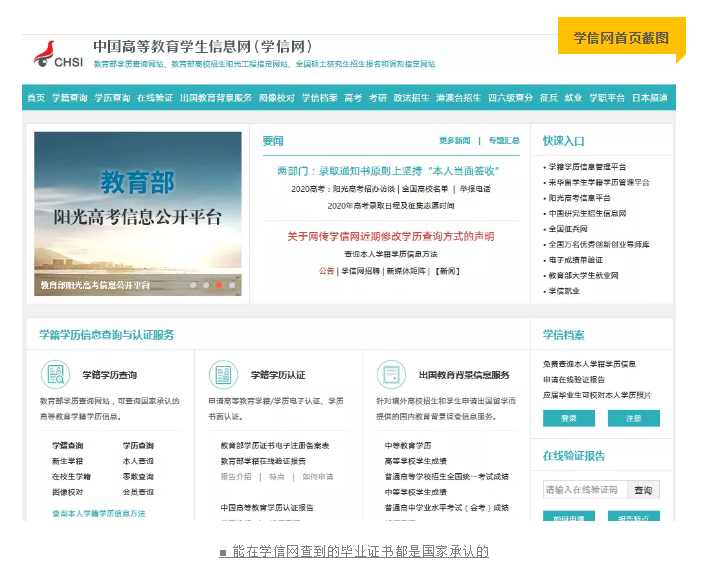706x577 pixels.
Task: Open 教育部学历证书电子注册备案表 link
Action: click(x=275, y=445)
